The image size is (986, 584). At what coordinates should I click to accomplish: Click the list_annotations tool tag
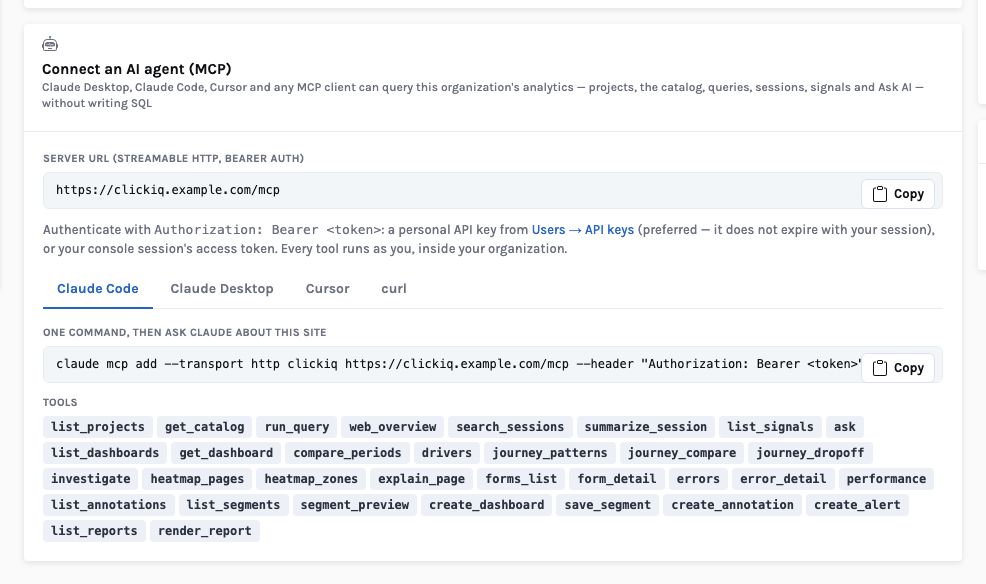(x=108, y=505)
